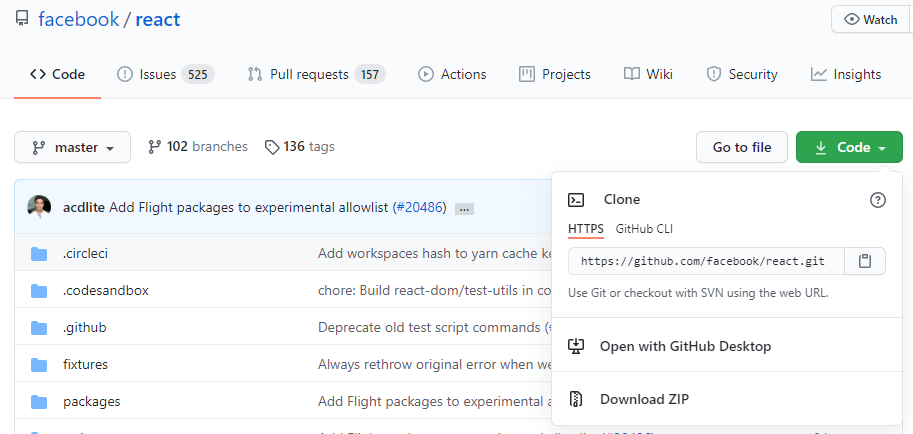
Task: Choose Open with GitHub Desktop
Action: 685,346
